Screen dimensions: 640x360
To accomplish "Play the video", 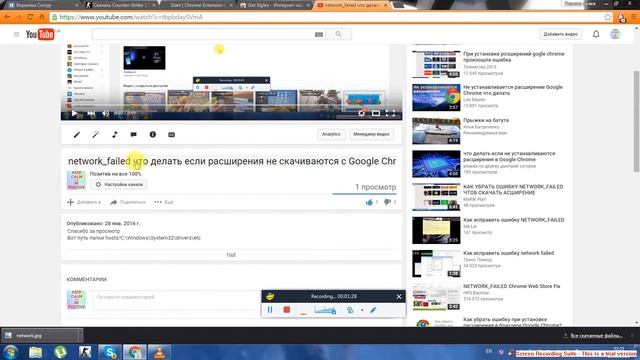I will (74, 113).
